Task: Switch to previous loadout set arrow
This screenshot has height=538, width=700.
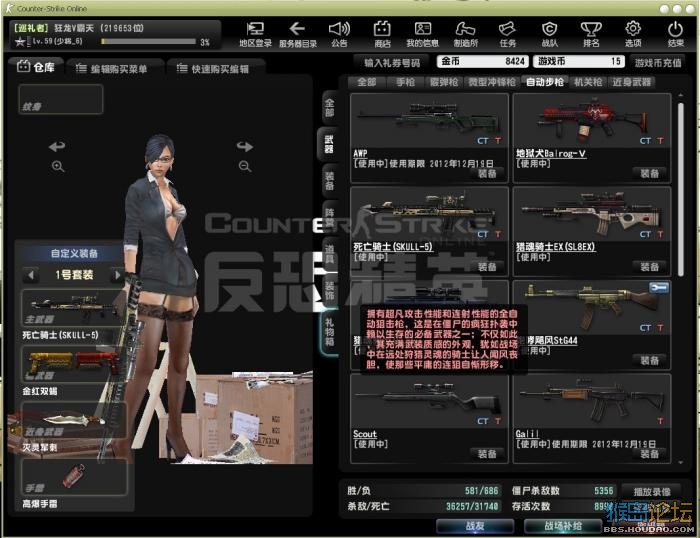Action: tap(31, 275)
